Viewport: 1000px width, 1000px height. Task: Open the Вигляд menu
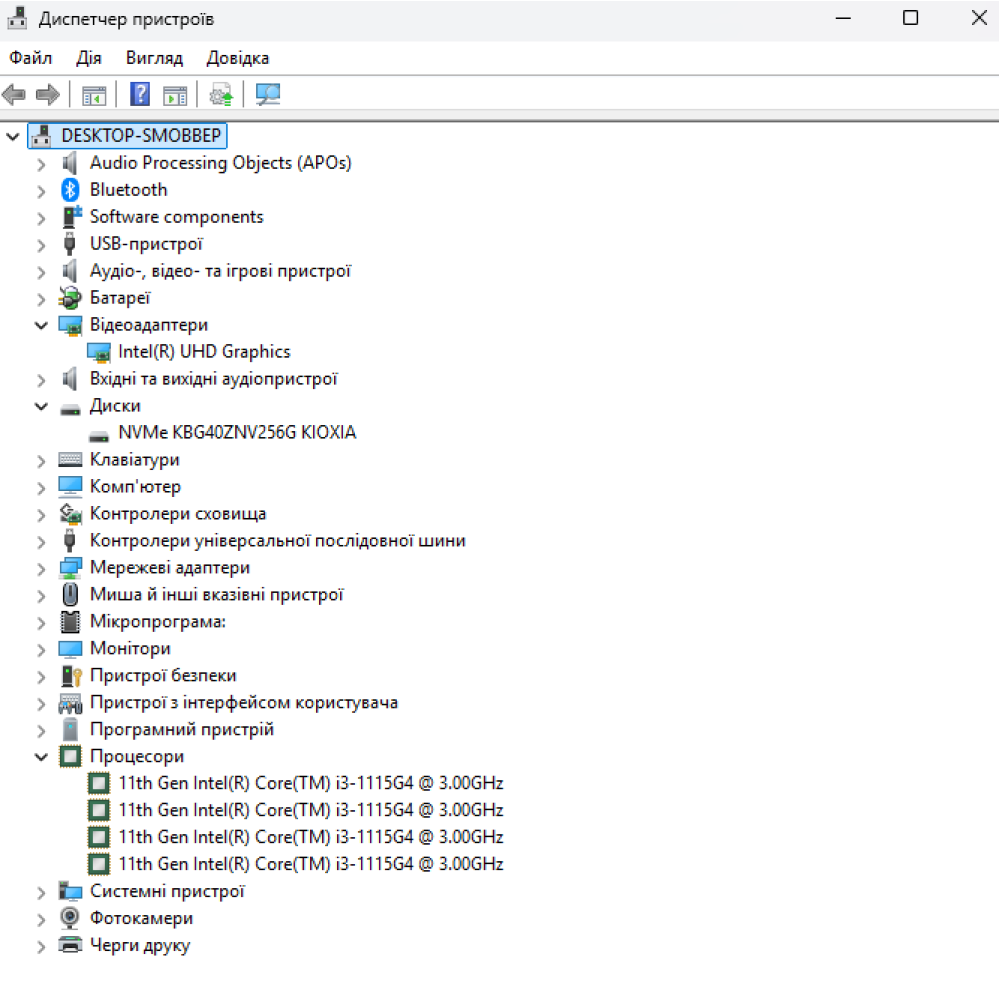coord(154,58)
